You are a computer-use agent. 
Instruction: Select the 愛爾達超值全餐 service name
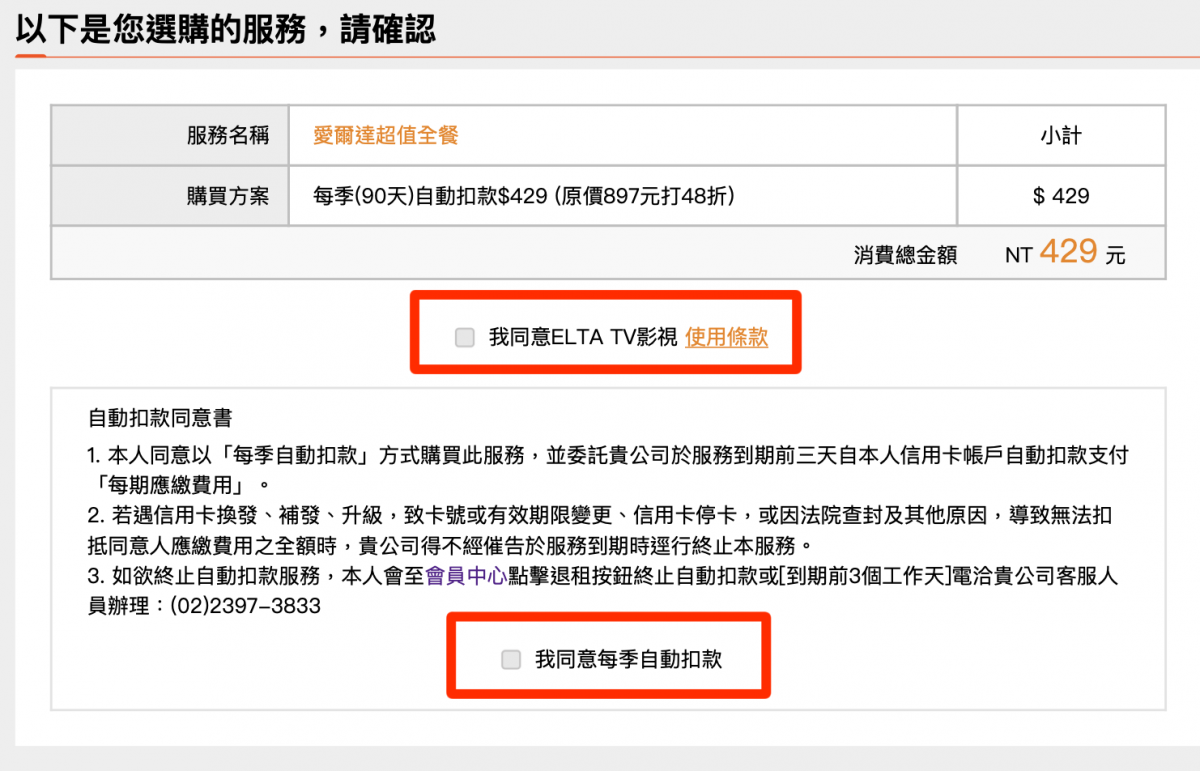386,135
